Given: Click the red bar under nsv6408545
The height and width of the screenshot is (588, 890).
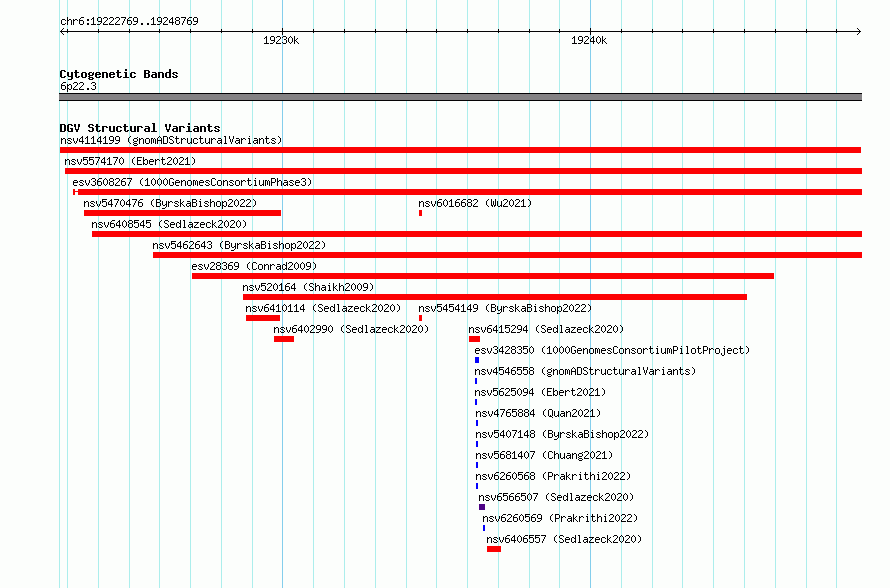Looking at the screenshot, I should coord(477,234).
